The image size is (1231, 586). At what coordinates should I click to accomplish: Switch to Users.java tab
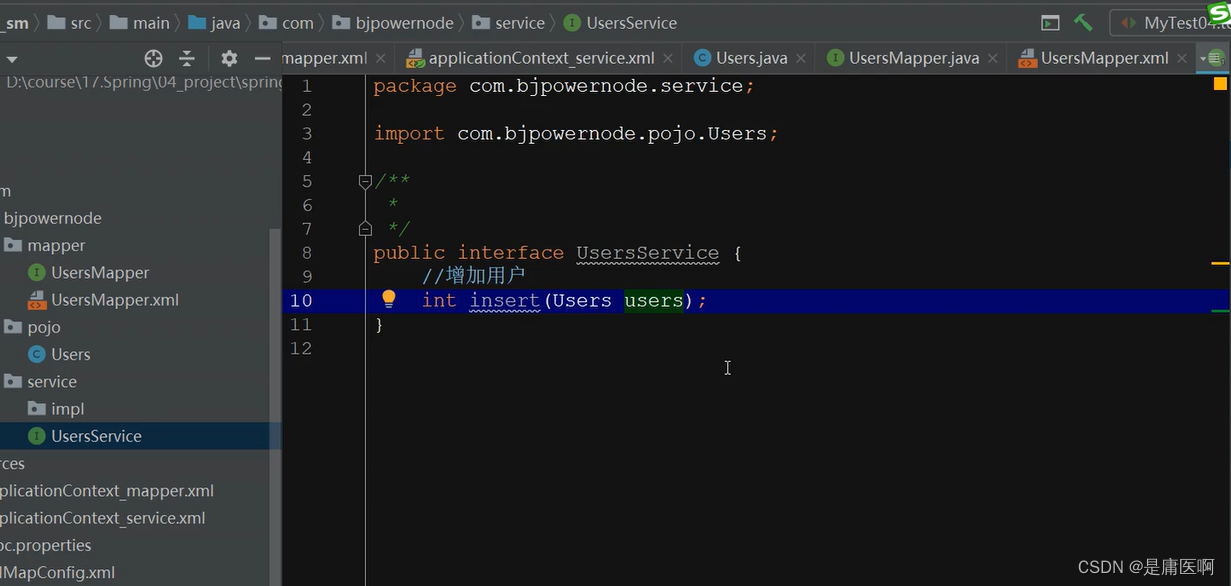[x=751, y=58]
